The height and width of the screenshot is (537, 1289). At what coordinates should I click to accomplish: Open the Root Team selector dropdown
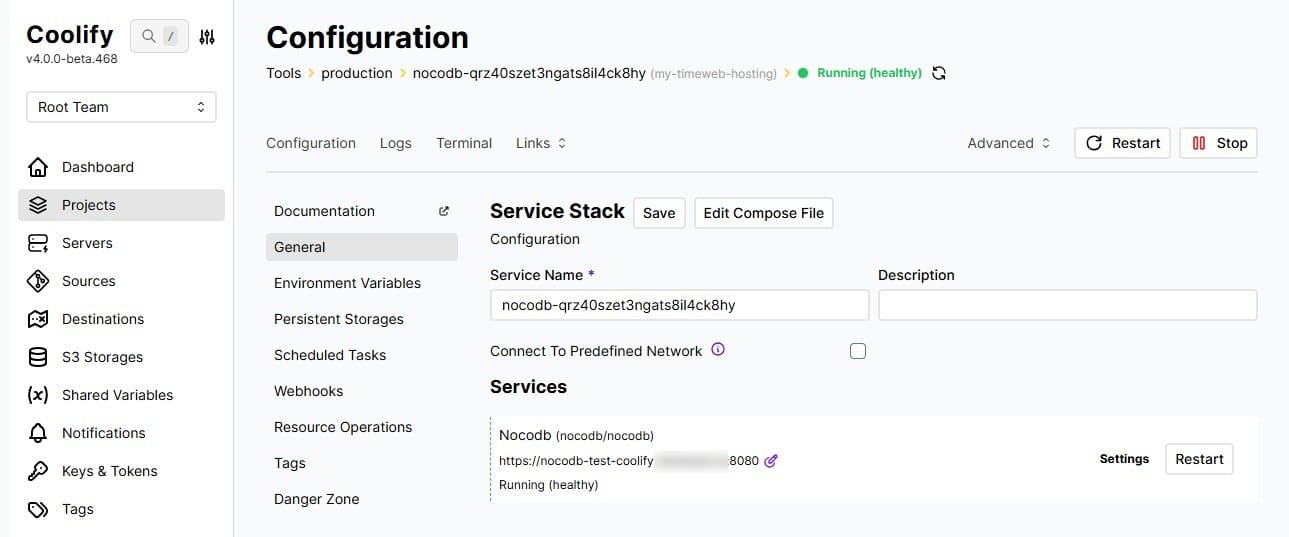[x=121, y=107]
